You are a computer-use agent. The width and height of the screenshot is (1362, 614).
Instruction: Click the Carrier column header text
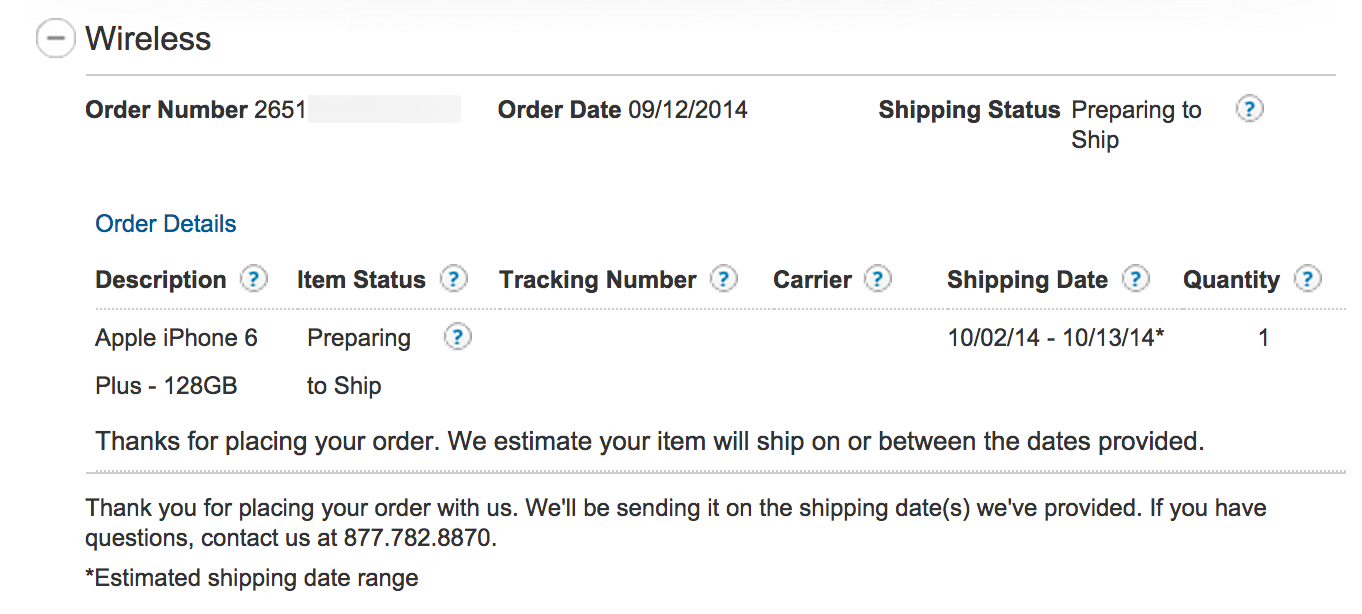tap(812, 280)
